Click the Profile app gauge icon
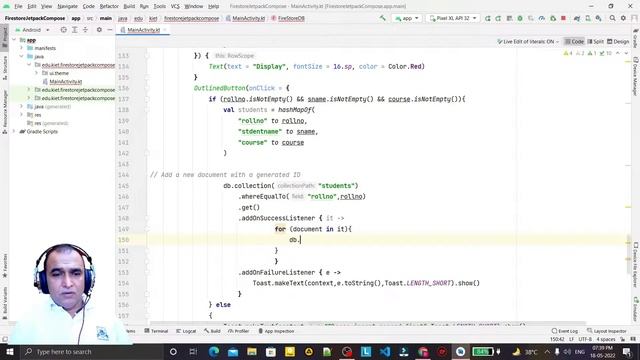The width and height of the screenshot is (640, 360). coord(542,18)
